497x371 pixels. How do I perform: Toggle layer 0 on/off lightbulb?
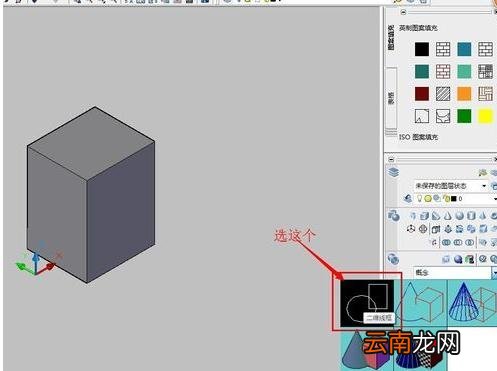pyautogui.click(x=419, y=199)
